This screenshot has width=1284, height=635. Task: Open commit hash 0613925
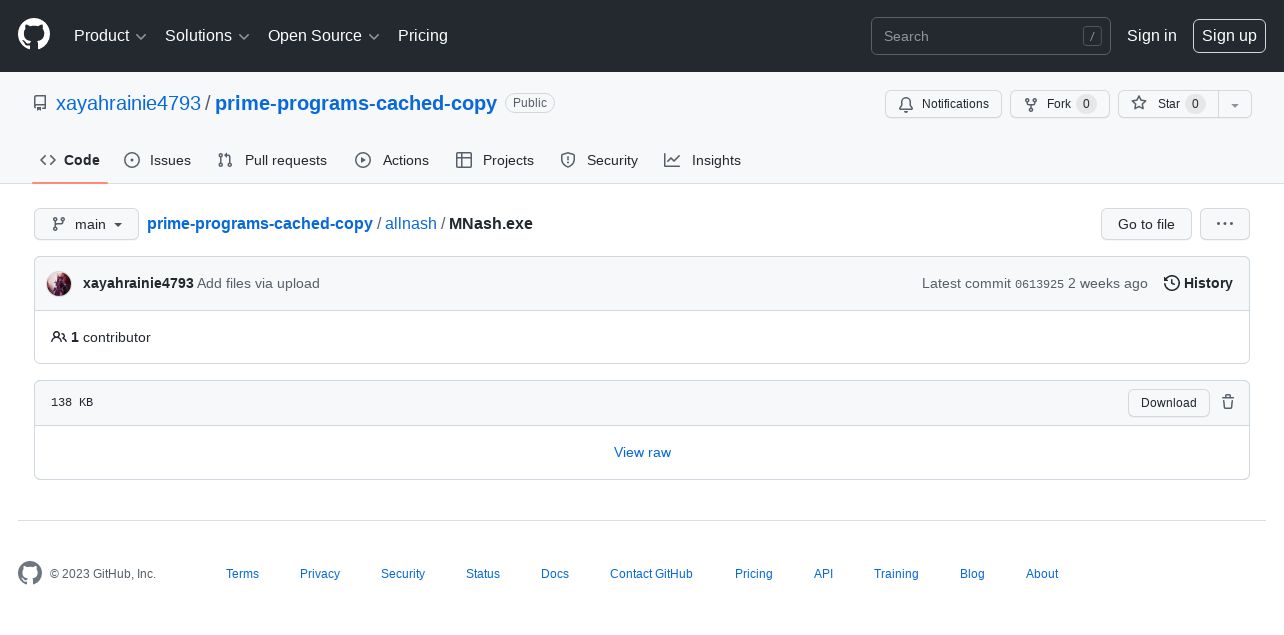coord(1039,284)
